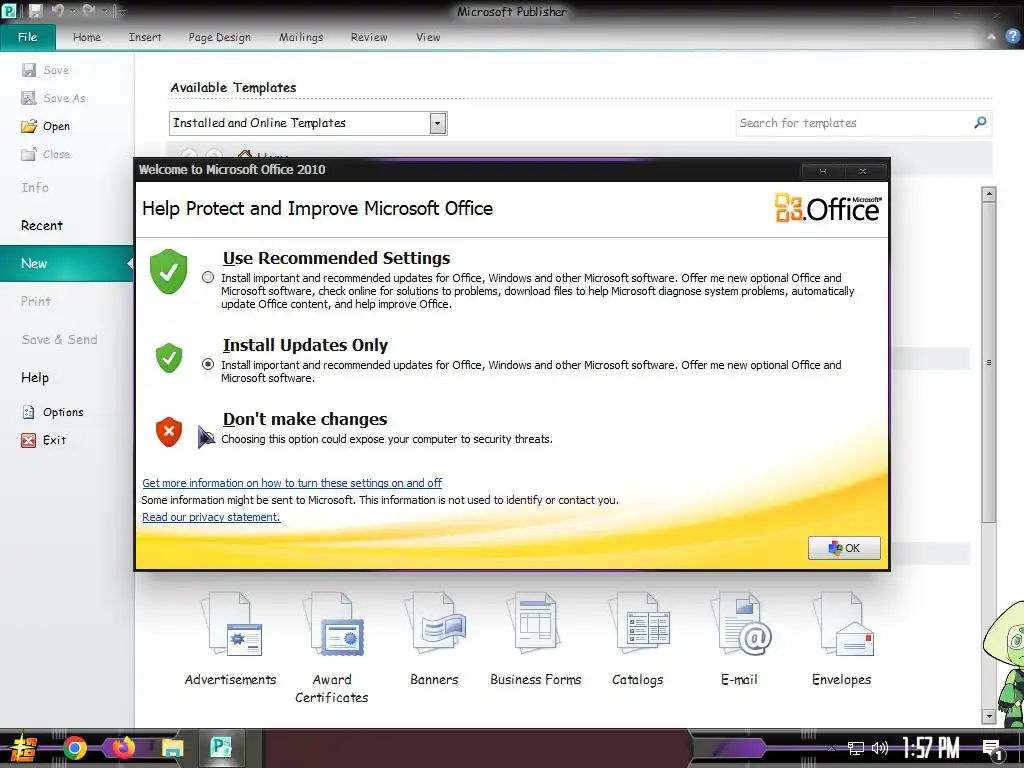Click the Publisher app icon in title bar
This screenshot has width=1024, height=768.
pyautogui.click(x=9, y=11)
